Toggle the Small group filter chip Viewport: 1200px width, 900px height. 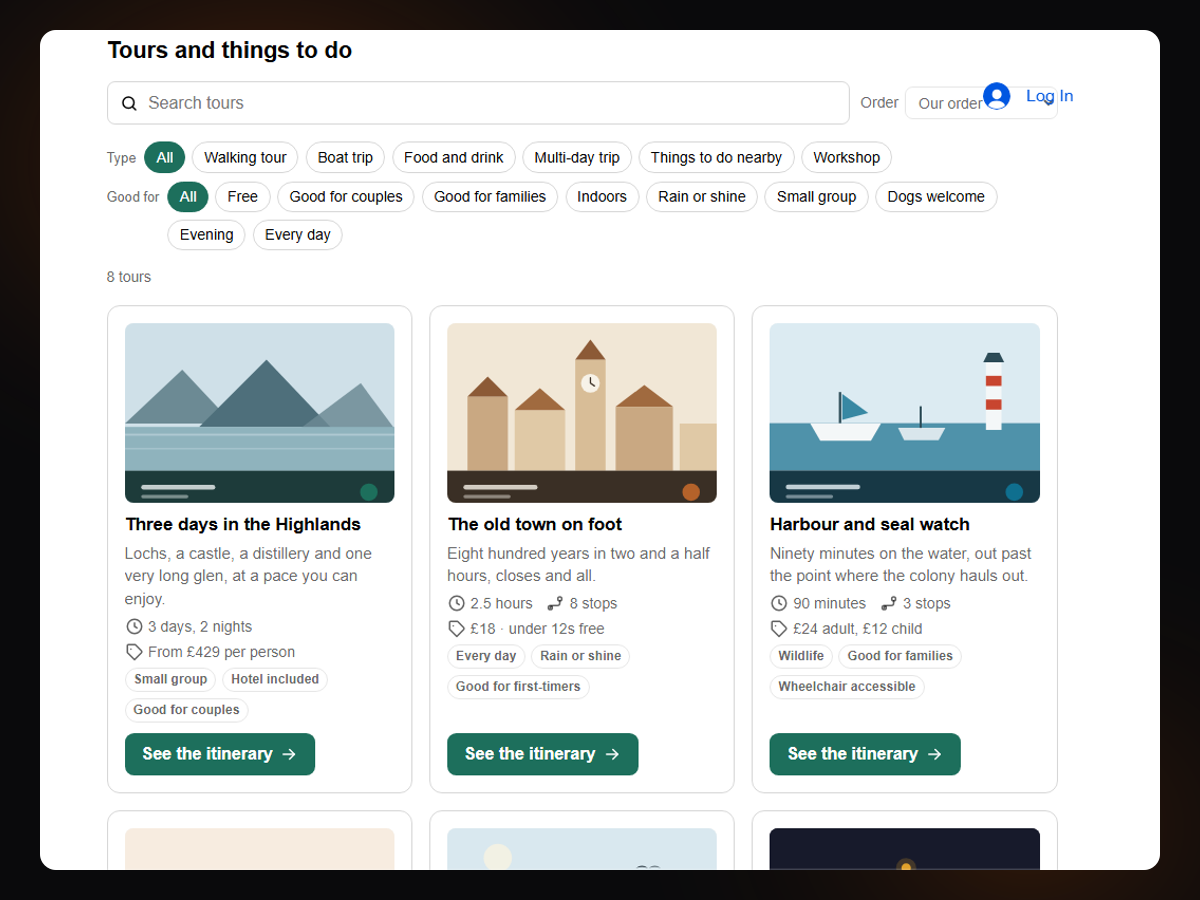[816, 197]
